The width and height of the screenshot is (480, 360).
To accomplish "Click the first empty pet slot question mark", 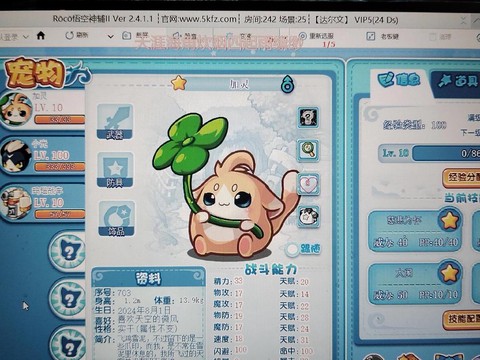I will [x=68, y=251].
